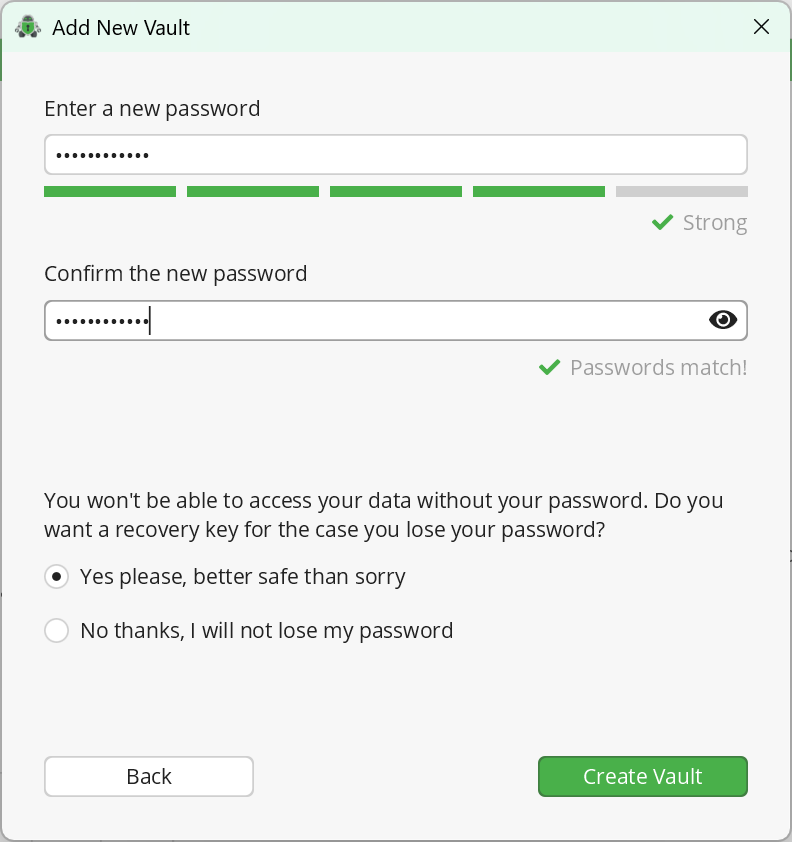Click the "Strong" rating label
This screenshot has height=842, width=792.
pos(715,222)
